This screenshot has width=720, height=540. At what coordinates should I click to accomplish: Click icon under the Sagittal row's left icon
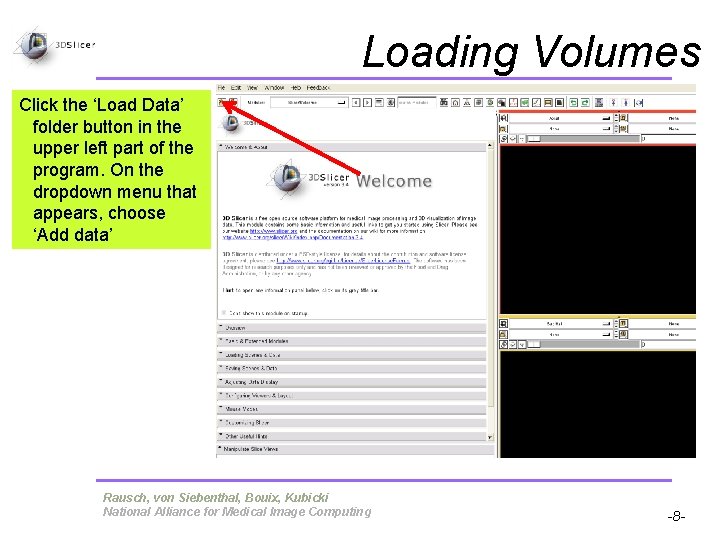pos(503,334)
